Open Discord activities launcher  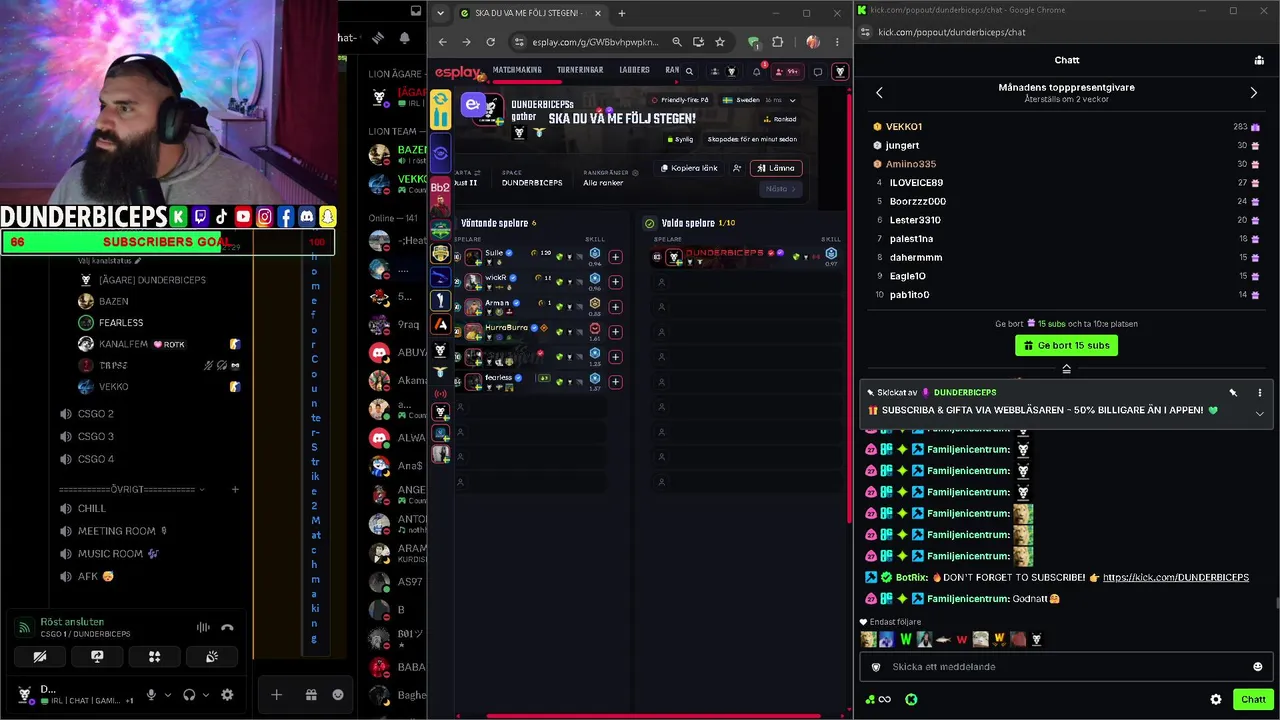154,657
